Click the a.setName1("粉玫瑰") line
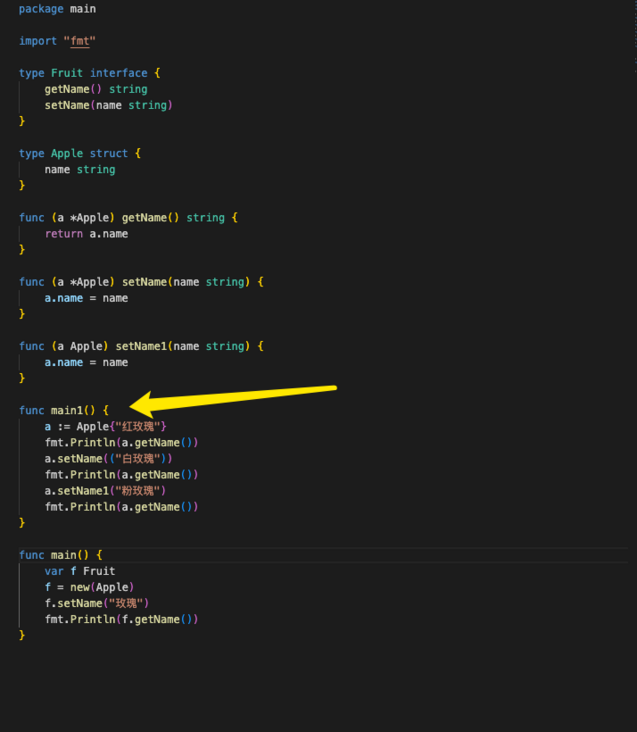 click(x=105, y=491)
